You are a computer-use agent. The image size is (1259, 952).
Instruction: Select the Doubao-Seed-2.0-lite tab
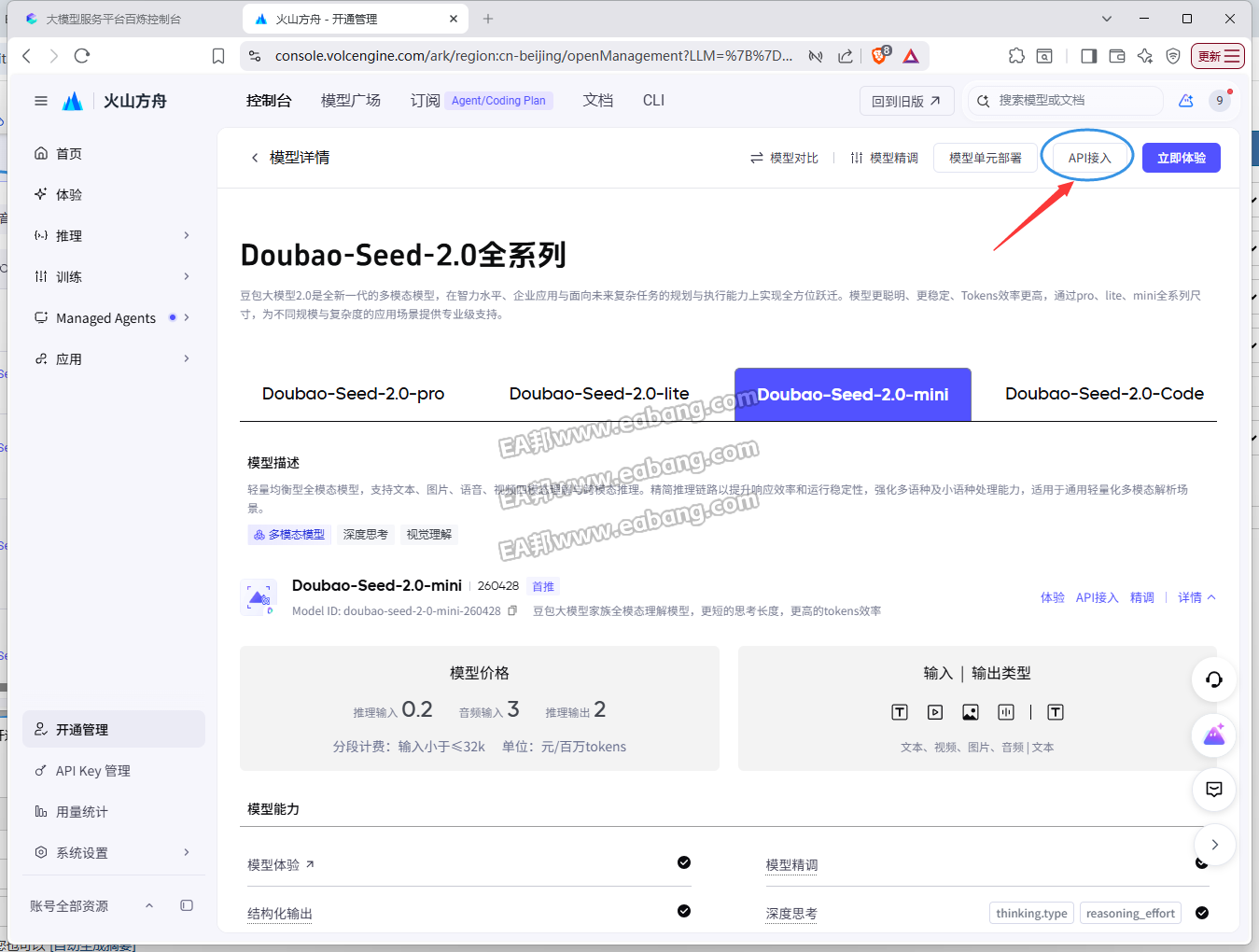pyautogui.click(x=599, y=394)
